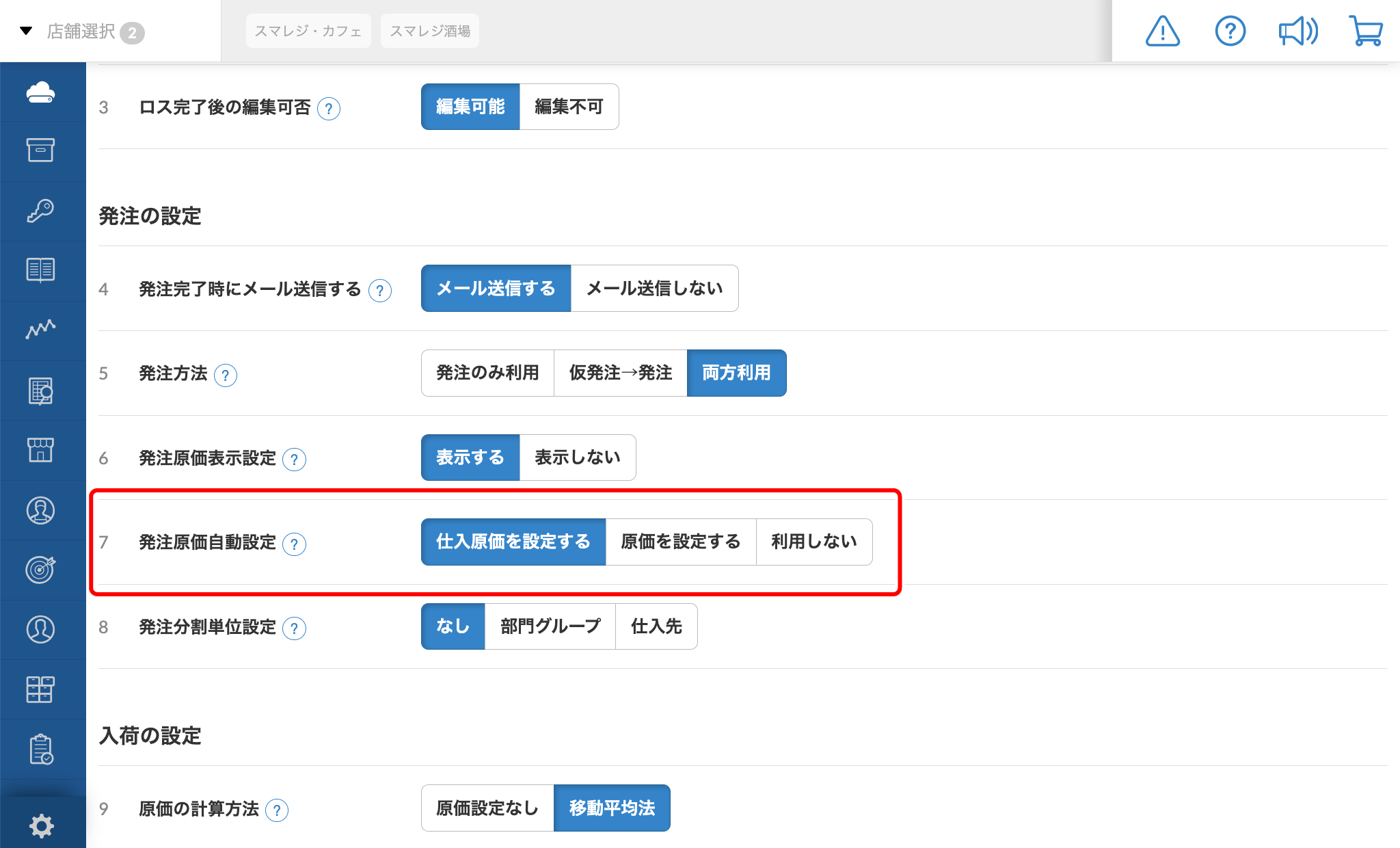Viewport: 1400px width, 848px height.
Task: Click the warning triangle icon
Action: (1163, 31)
